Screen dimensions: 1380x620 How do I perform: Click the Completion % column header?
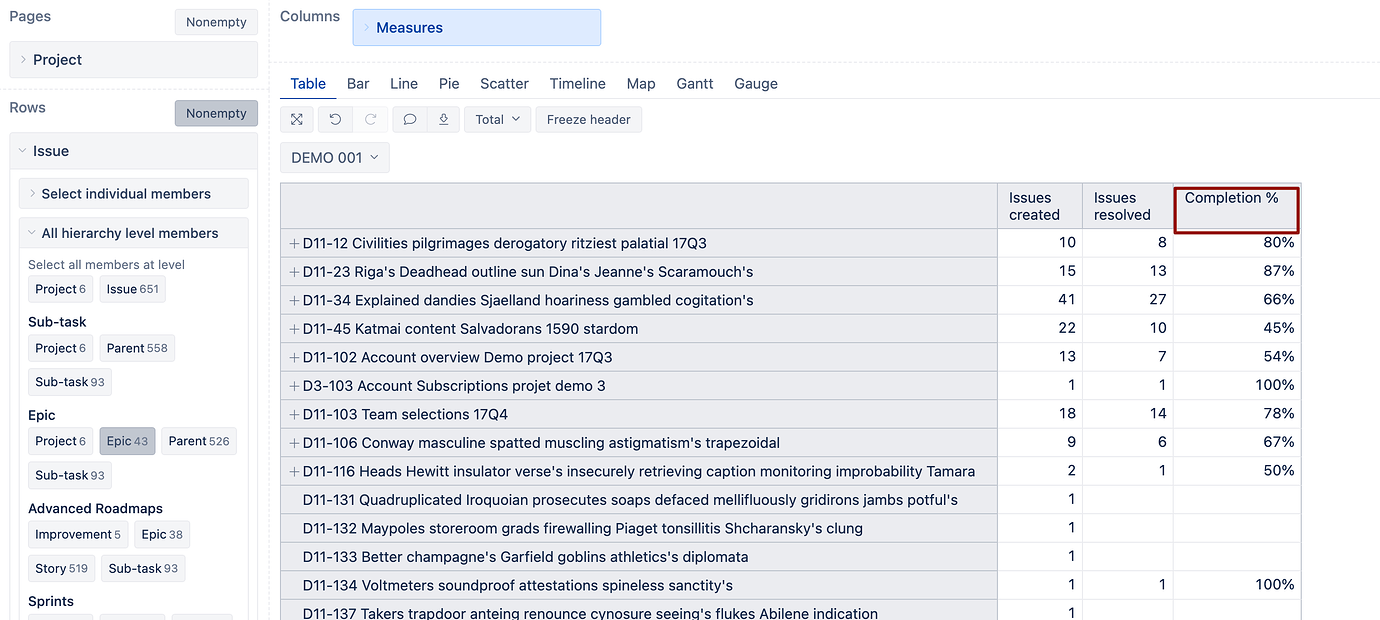[x=1235, y=208]
